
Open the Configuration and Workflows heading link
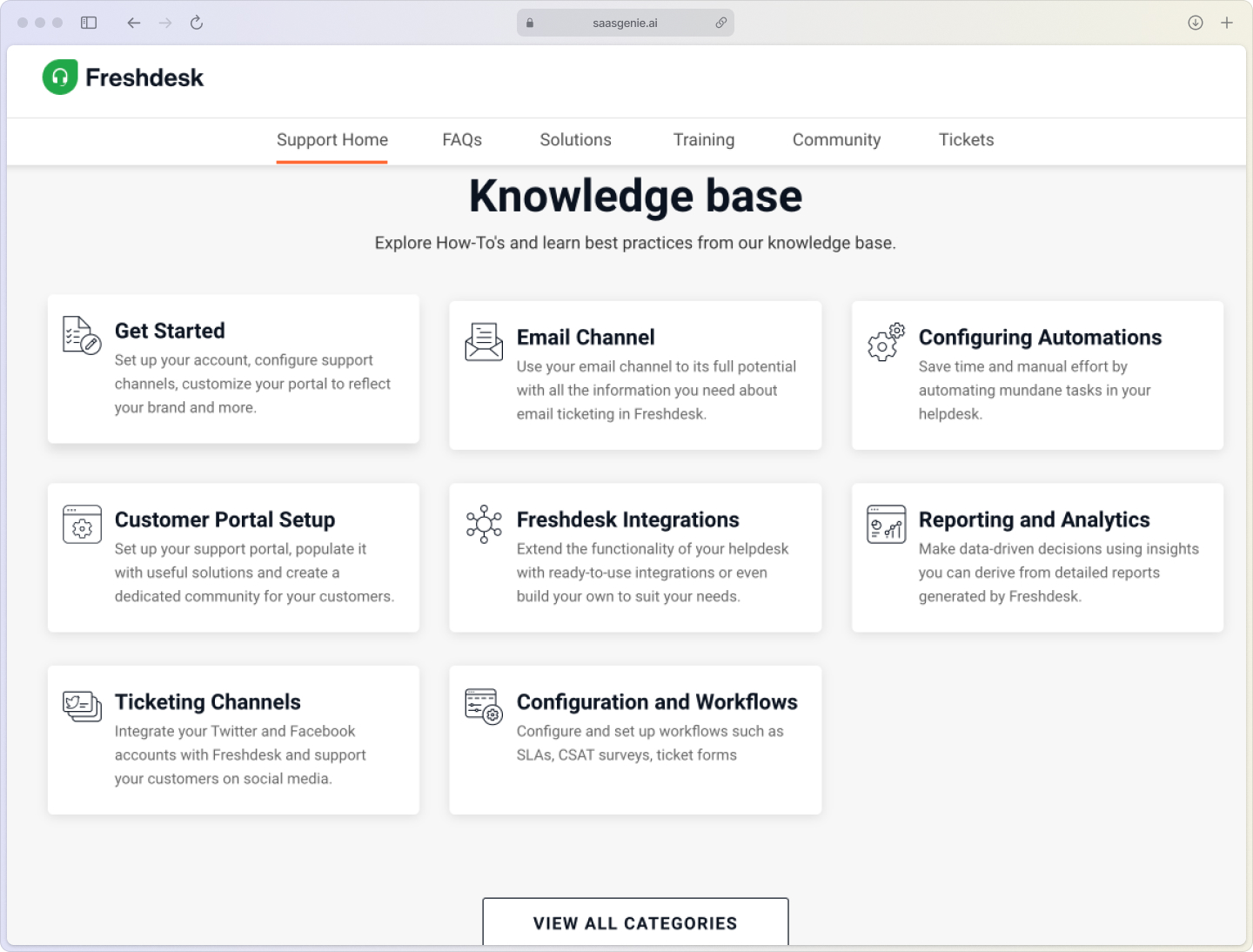click(x=657, y=702)
